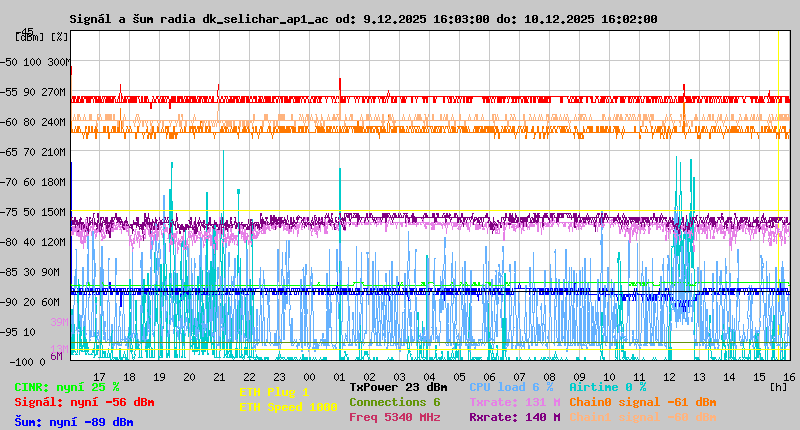
Task: Click the yellow vertical marker line near 16h
Action: (x=778, y=200)
